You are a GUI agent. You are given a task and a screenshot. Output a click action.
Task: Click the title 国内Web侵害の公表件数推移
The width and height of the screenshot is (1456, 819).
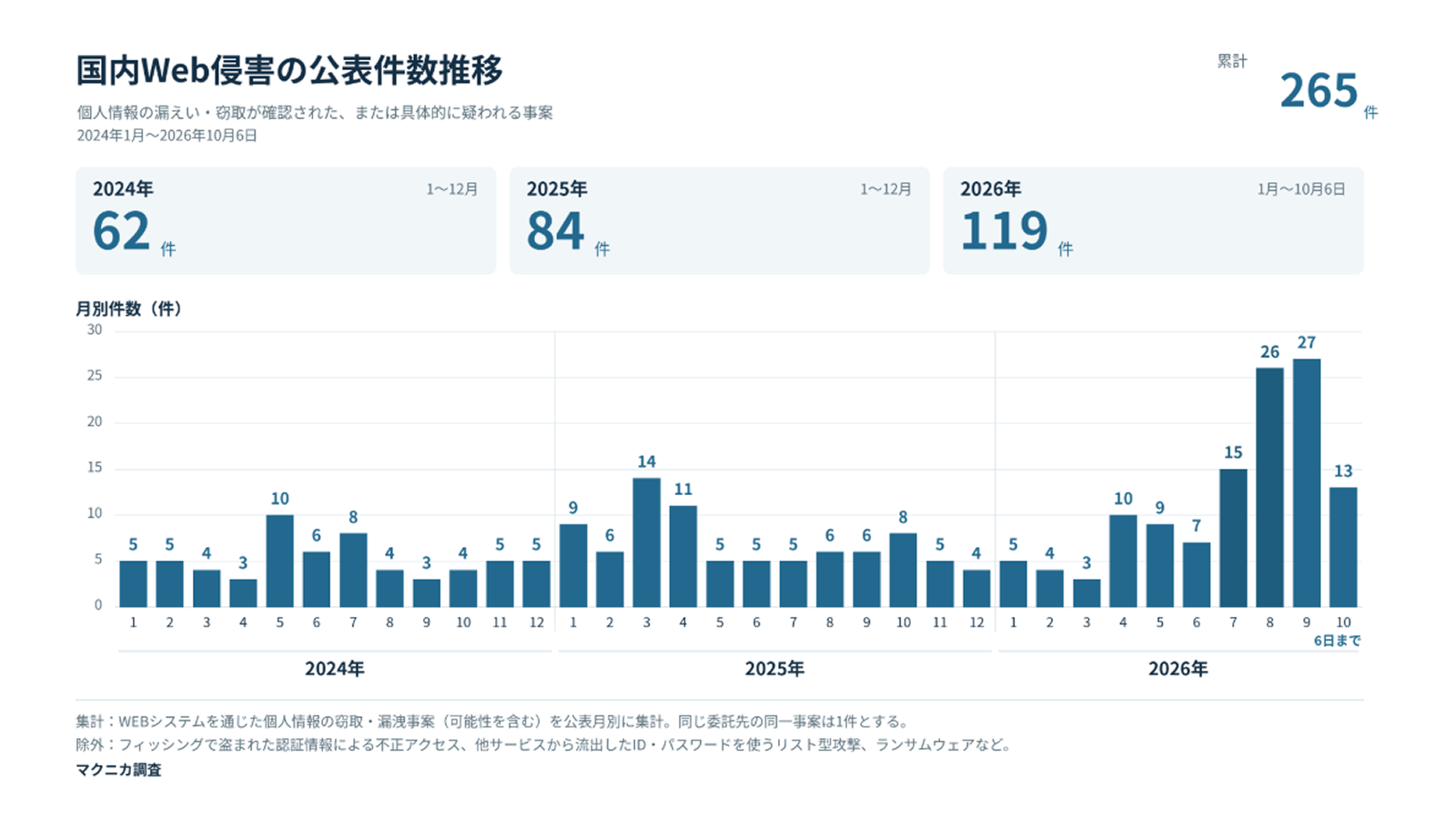[289, 70]
